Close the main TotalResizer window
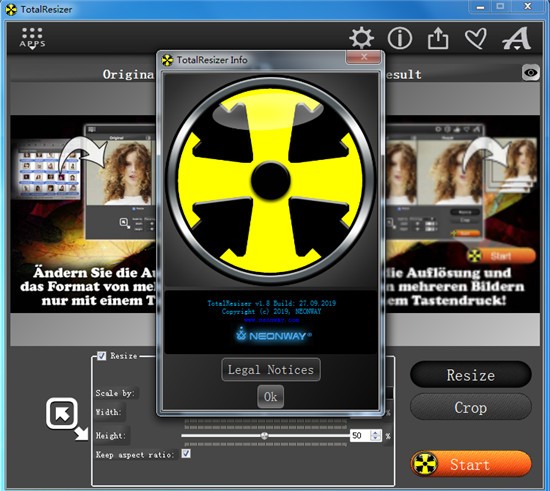550x491 pixels. (x=527, y=7)
